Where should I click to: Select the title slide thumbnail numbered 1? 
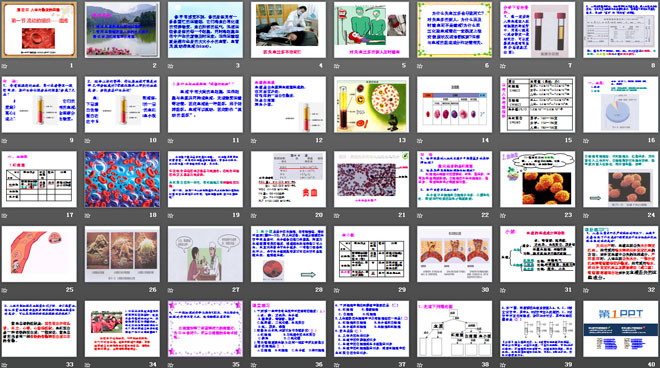(x=39, y=30)
